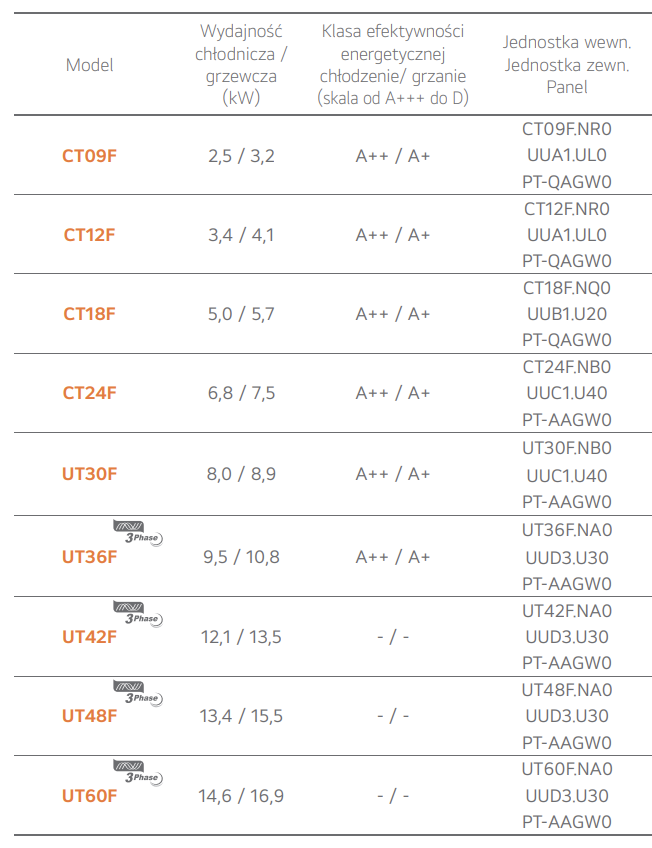Click the 3Phase icon above UT42F
Image resolution: width=652 pixels, height=848 pixels.
[138, 614]
